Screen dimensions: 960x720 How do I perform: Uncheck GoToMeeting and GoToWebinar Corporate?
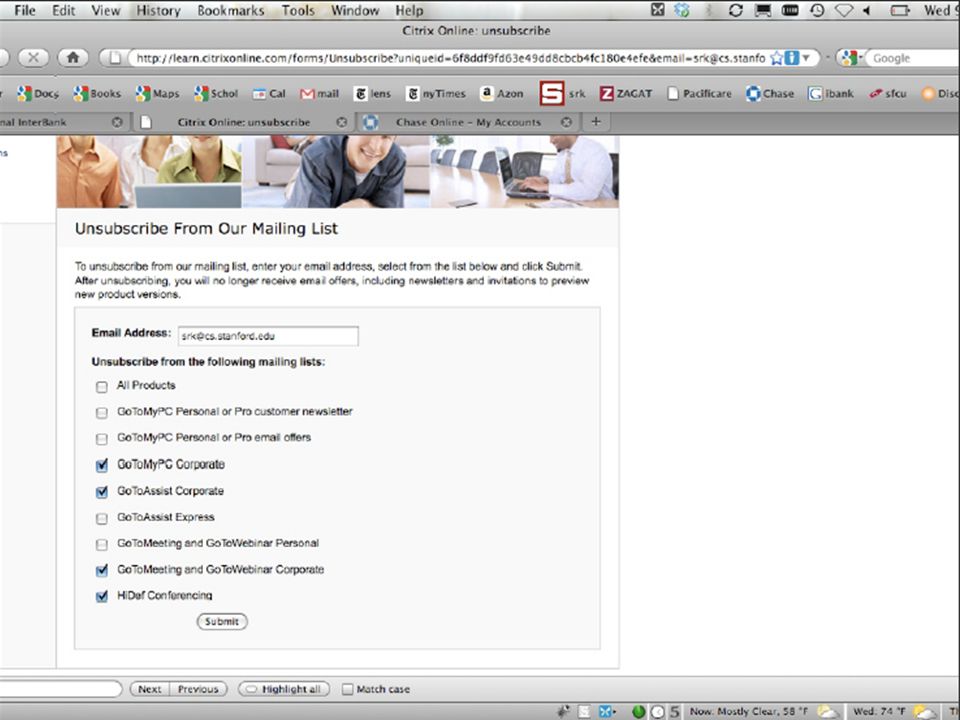click(102, 571)
